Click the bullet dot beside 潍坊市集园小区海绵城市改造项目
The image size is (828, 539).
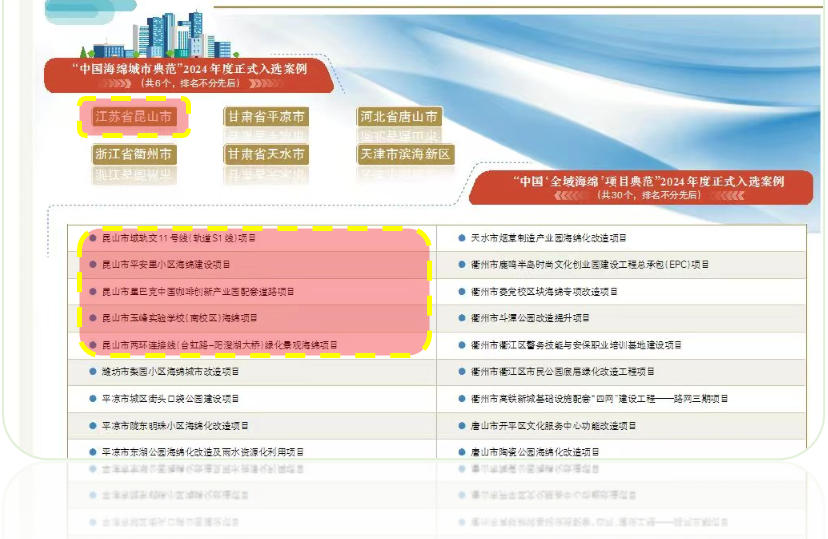click(x=93, y=372)
